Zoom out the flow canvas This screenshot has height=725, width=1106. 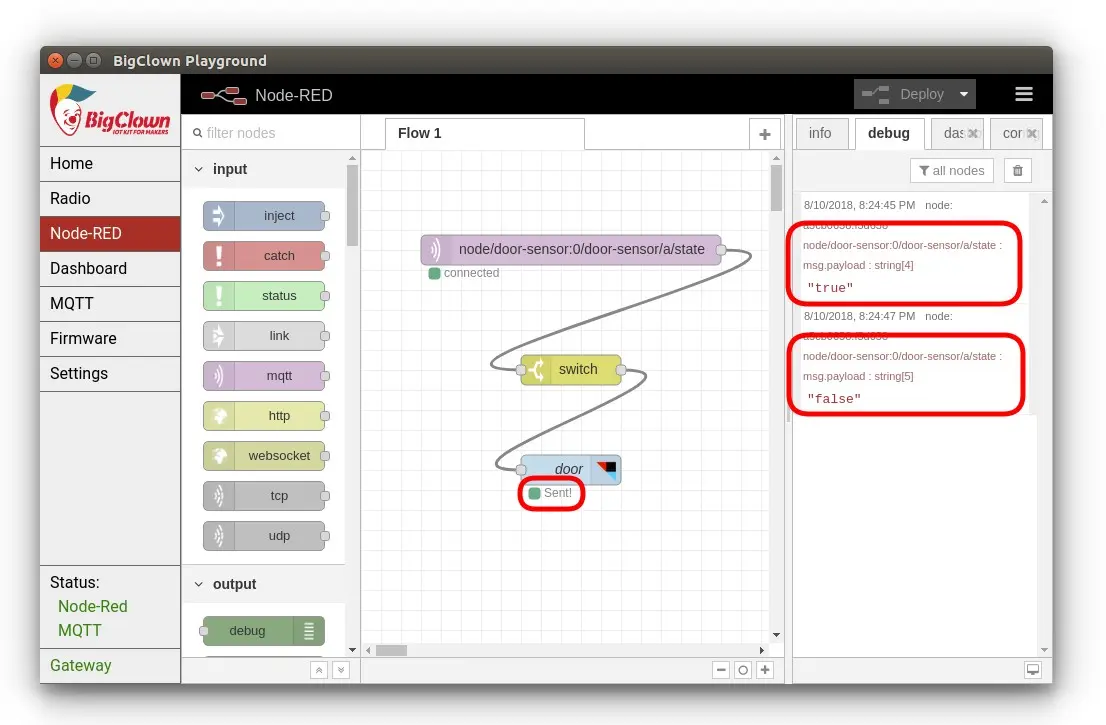click(721, 670)
